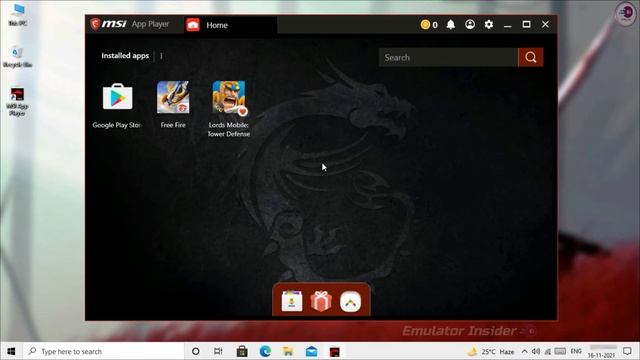Open Cortana circle on the taskbar
Screen dimensions: 640x360
pos(196,351)
